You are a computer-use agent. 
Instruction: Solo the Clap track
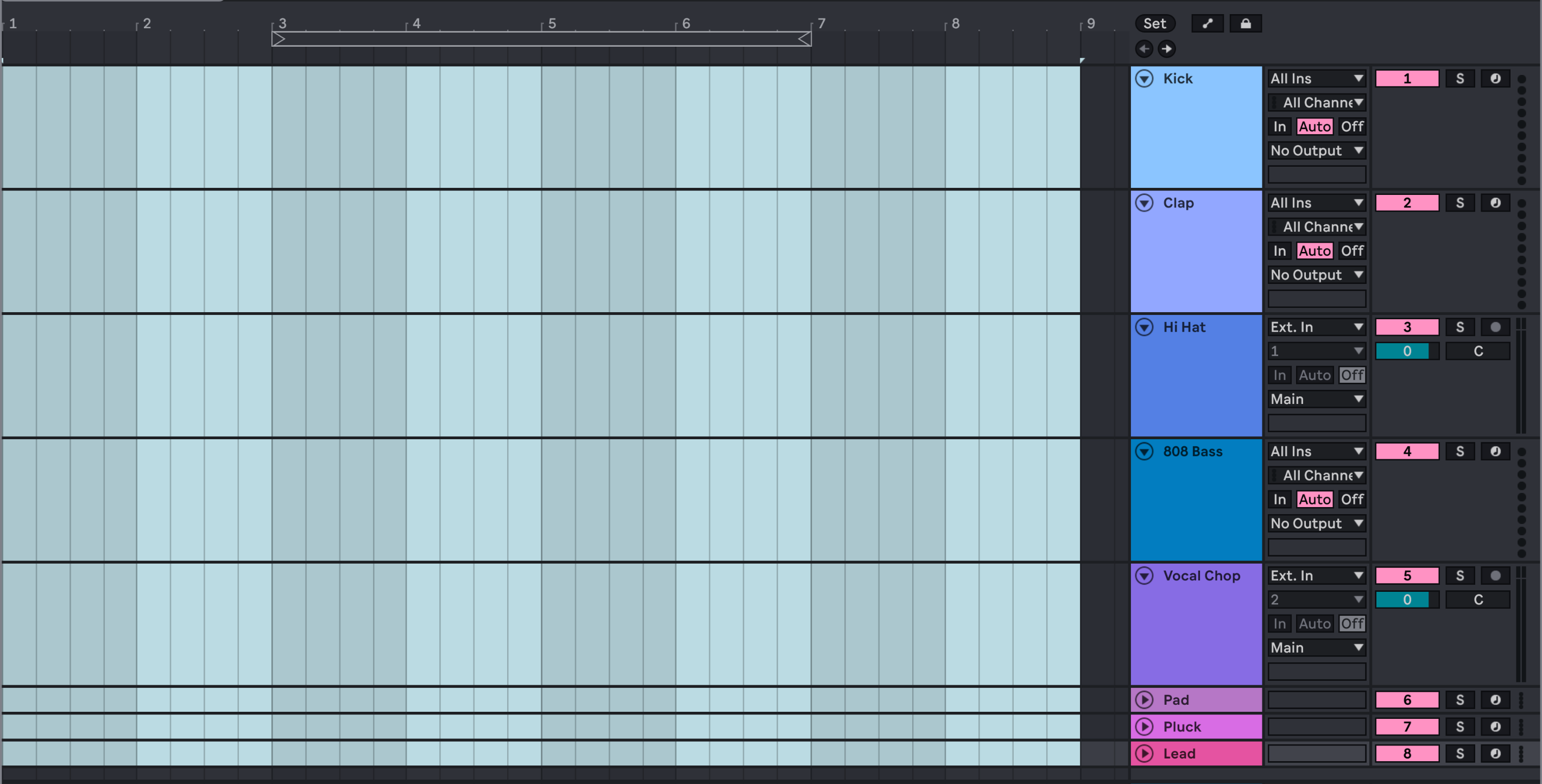click(1459, 203)
